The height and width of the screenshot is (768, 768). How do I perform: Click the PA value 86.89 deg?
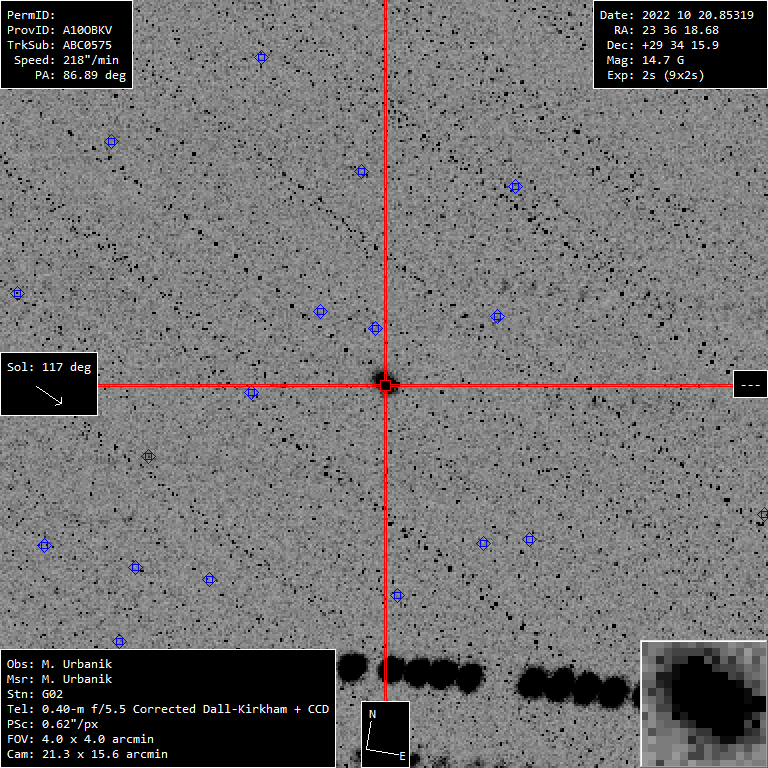click(x=95, y=75)
